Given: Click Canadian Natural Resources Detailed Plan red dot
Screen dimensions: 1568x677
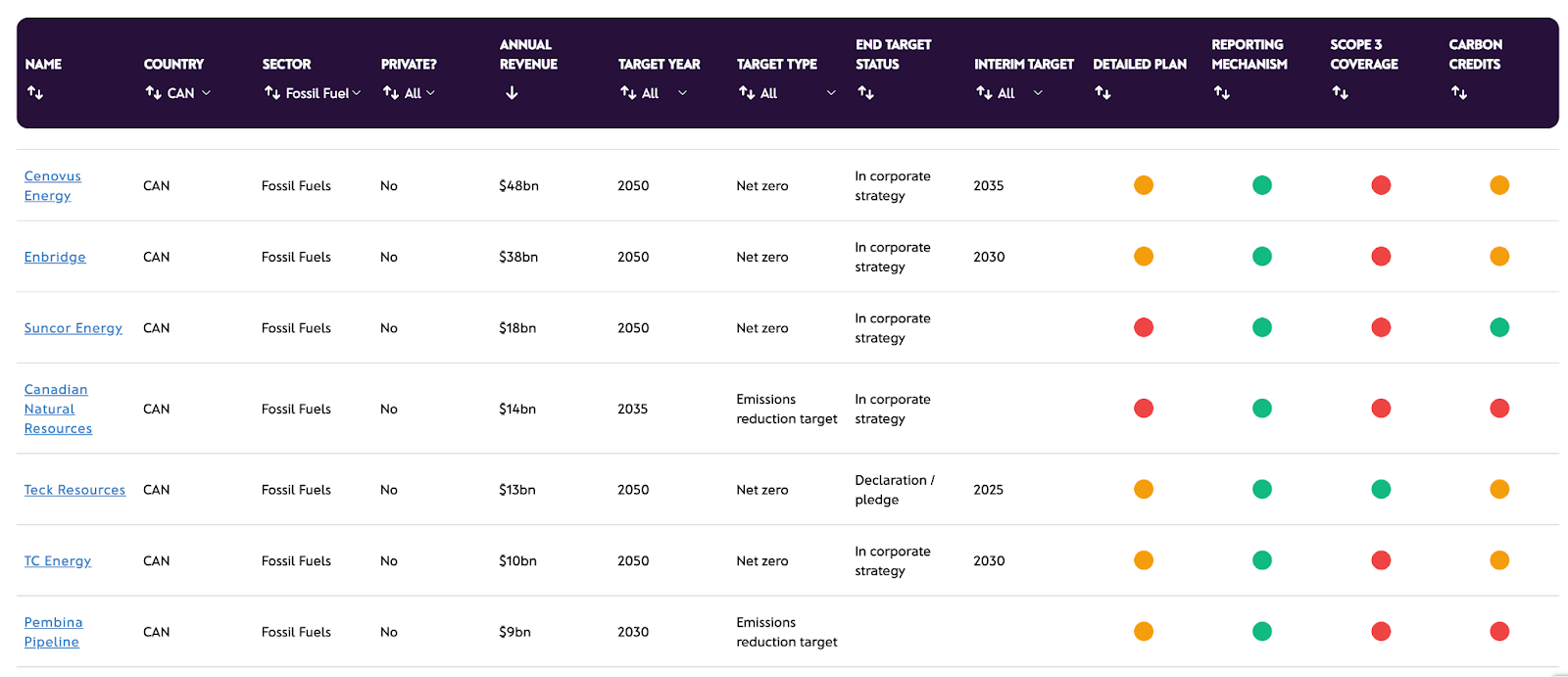Looking at the screenshot, I should (1144, 409).
